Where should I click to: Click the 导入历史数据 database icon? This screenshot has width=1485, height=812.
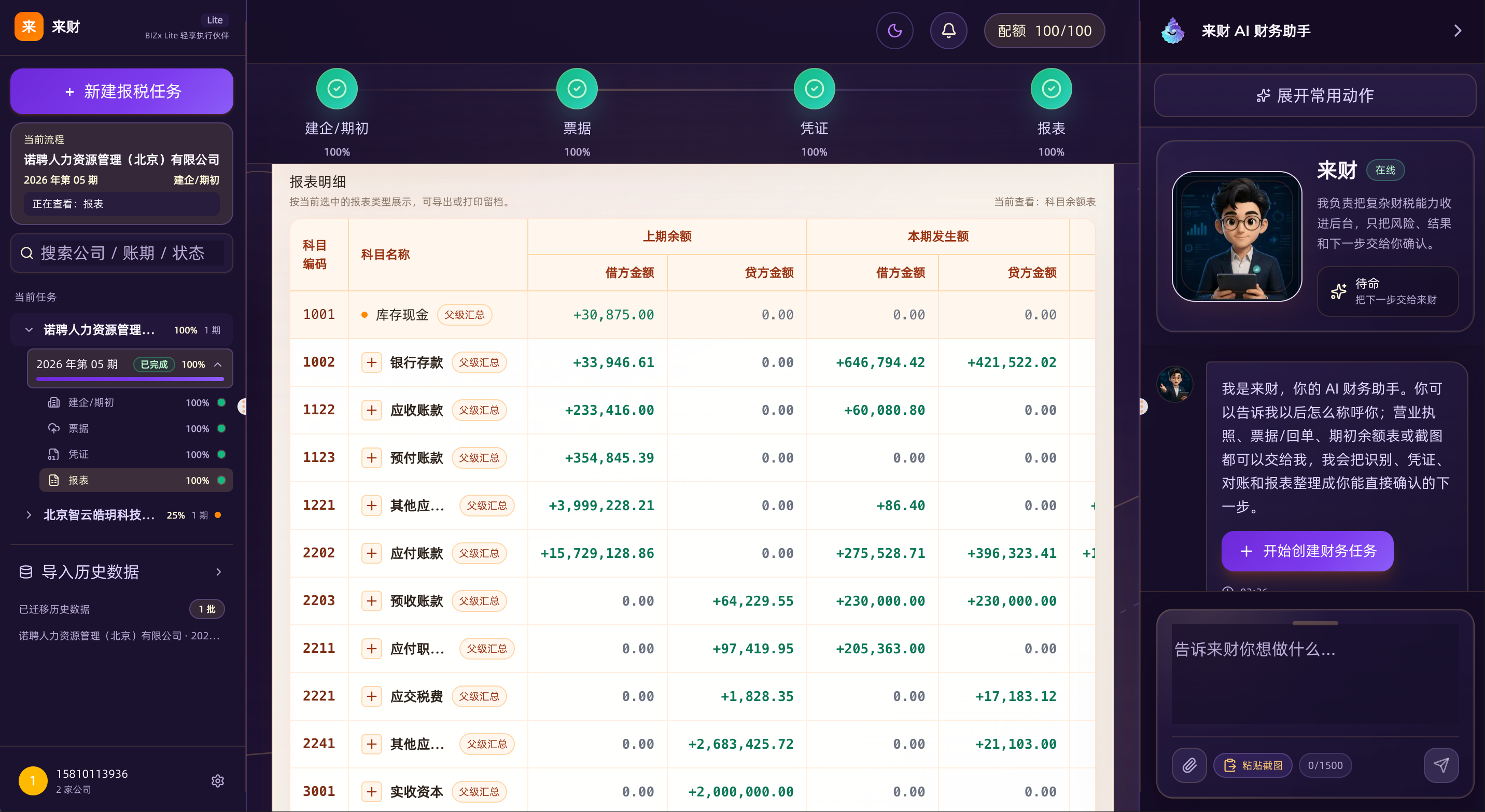(26, 572)
